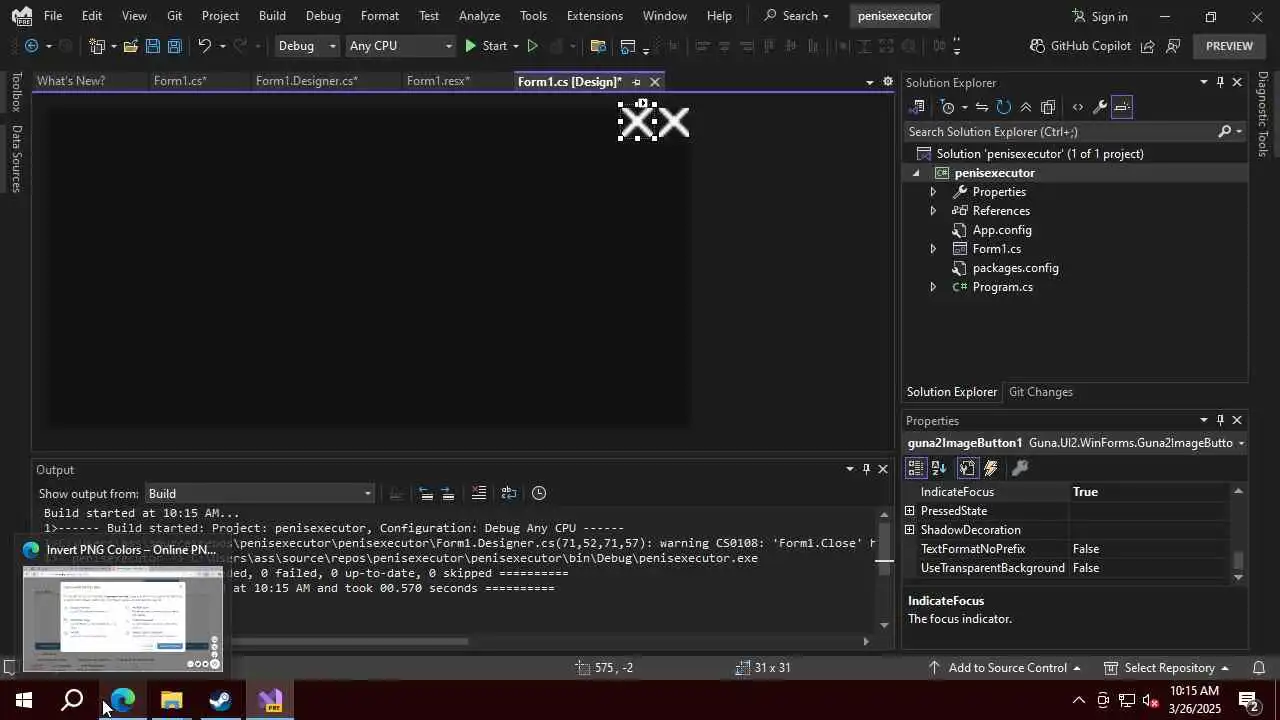Select App.config in Solution Explorer
The width and height of the screenshot is (1280, 720).
pos(1002,230)
